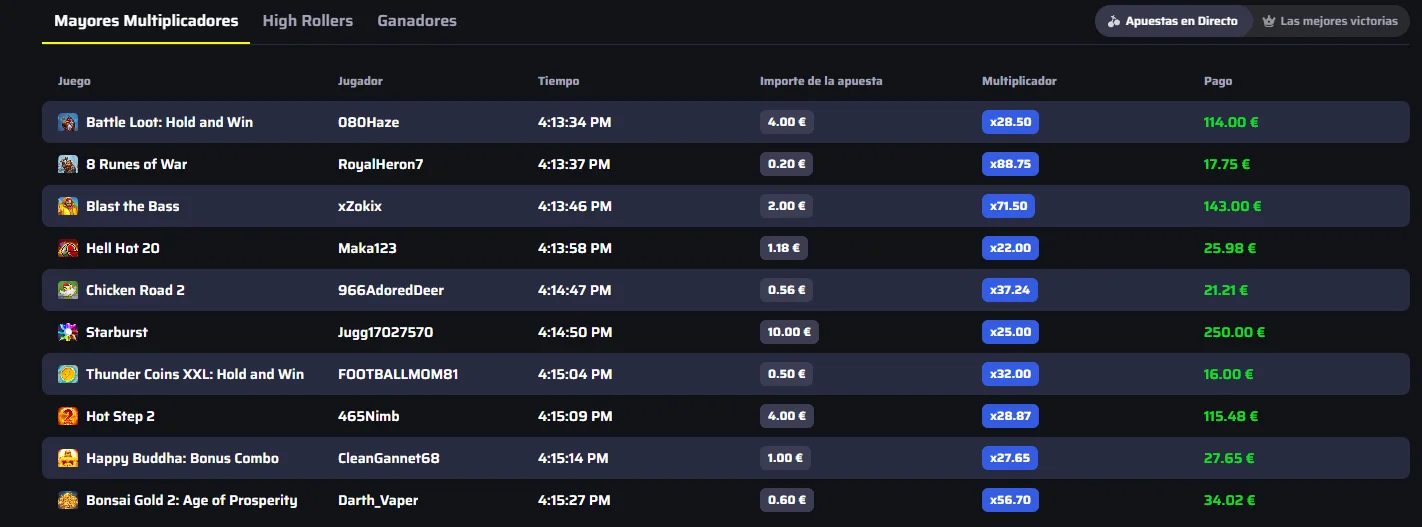Click the x22.00 multiplier badge
Viewport: 1422px width, 527px height.
point(1010,248)
